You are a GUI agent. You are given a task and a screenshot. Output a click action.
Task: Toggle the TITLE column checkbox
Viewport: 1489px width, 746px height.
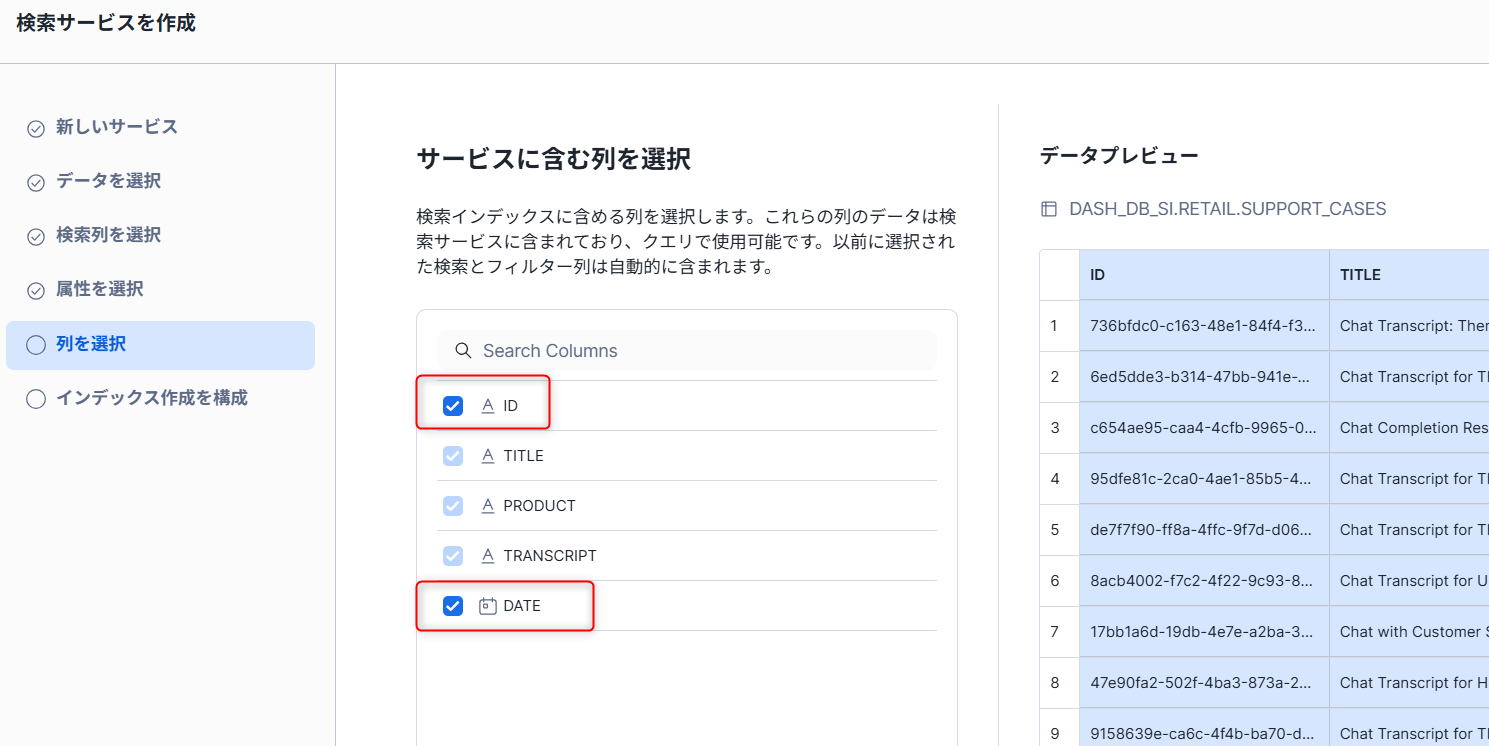tap(453, 456)
